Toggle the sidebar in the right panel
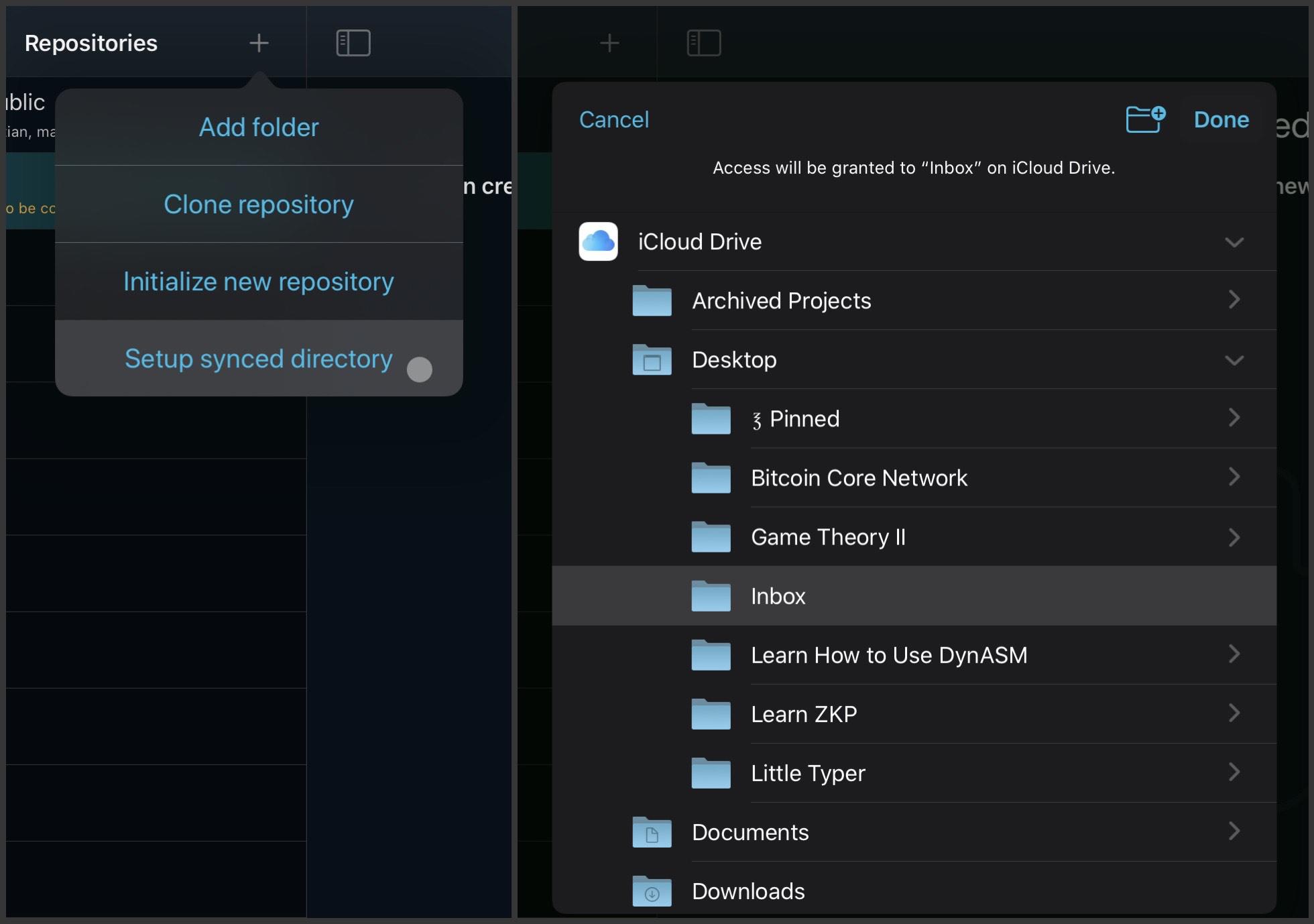This screenshot has height=924, width=1314. coord(703,42)
